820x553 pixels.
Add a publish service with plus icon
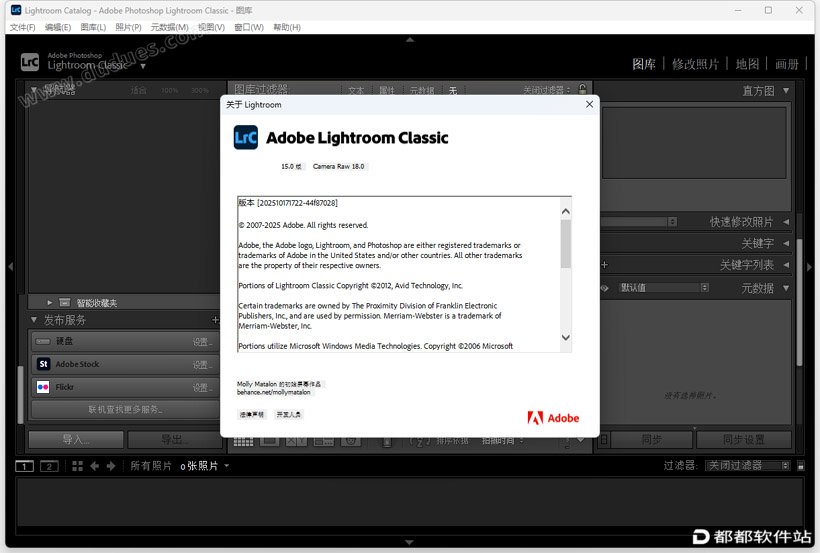tap(215, 320)
